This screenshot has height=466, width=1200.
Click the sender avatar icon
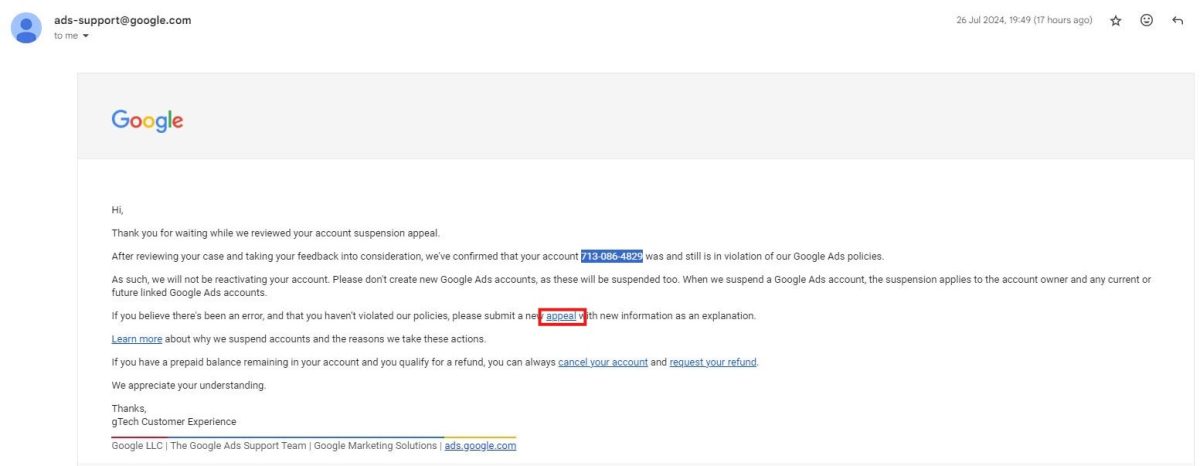click(26, 27)
